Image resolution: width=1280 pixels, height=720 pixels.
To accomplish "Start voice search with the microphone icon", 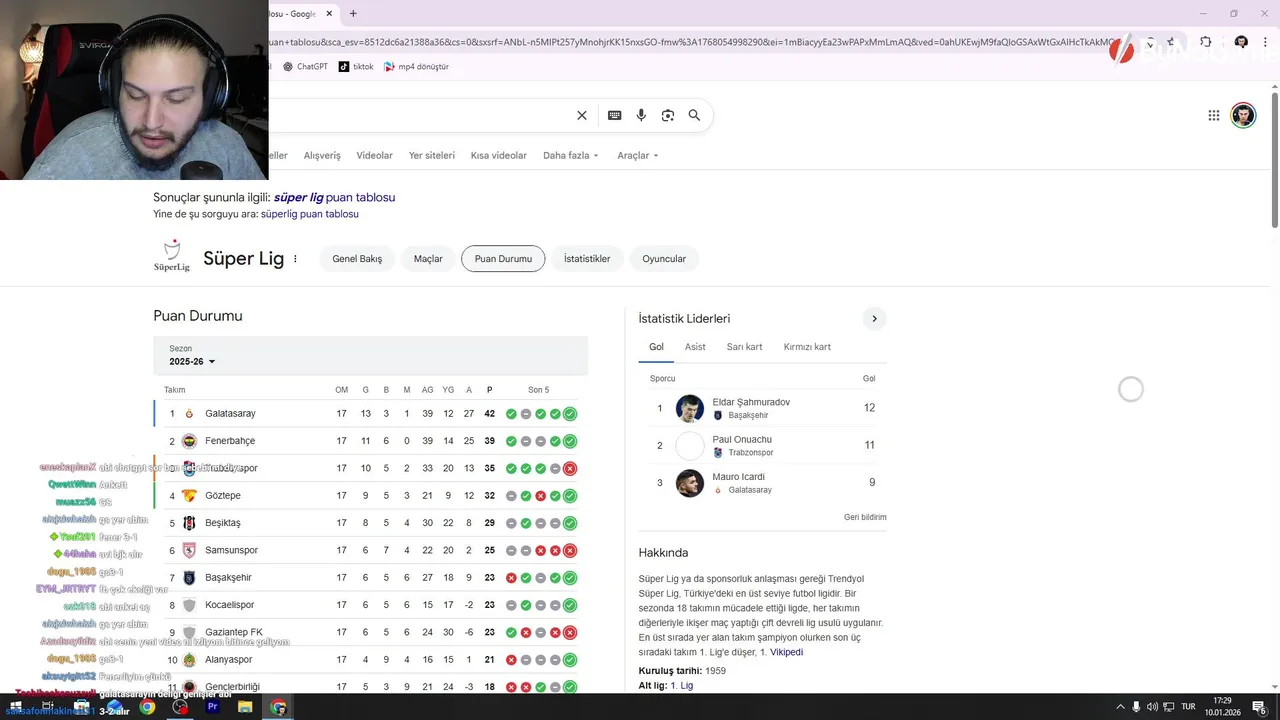I will click(x=641, y=115).
